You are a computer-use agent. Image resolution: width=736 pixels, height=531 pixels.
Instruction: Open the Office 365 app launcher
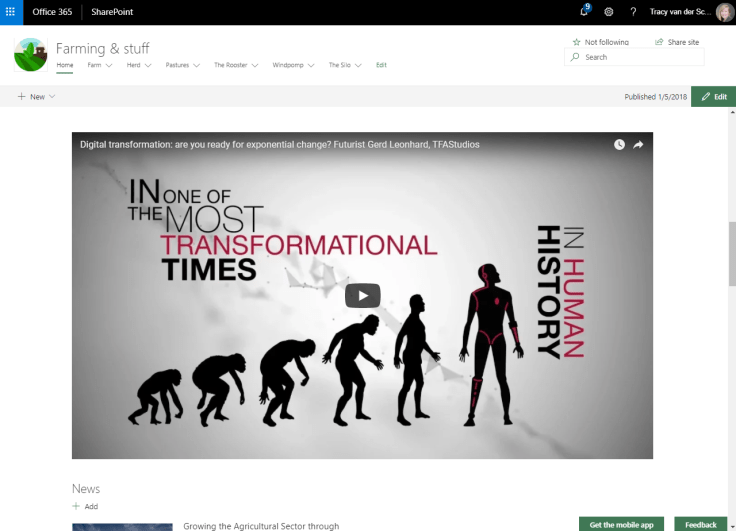11,12
